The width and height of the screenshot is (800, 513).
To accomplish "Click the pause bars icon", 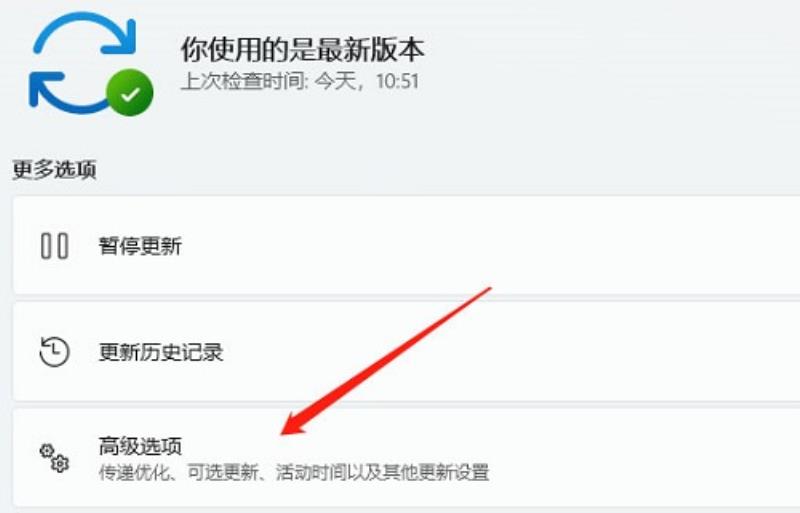I will [x=55, y=246].
